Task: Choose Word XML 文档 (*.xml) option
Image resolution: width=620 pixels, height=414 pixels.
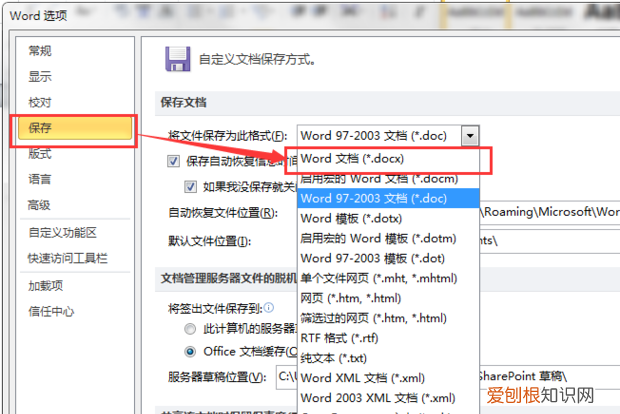Action: (x=388, y=378)
